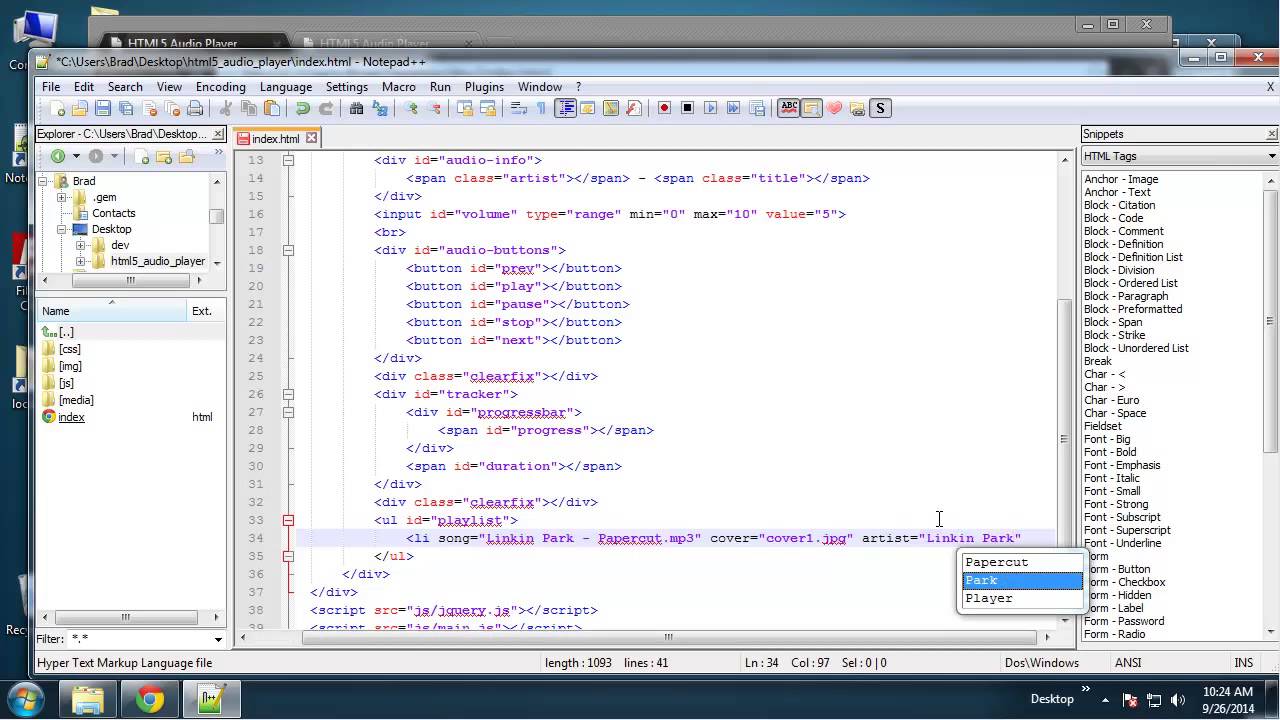Click the Redo toolbar arrow
Viewport: 1280px width, 720px height.
325,108
